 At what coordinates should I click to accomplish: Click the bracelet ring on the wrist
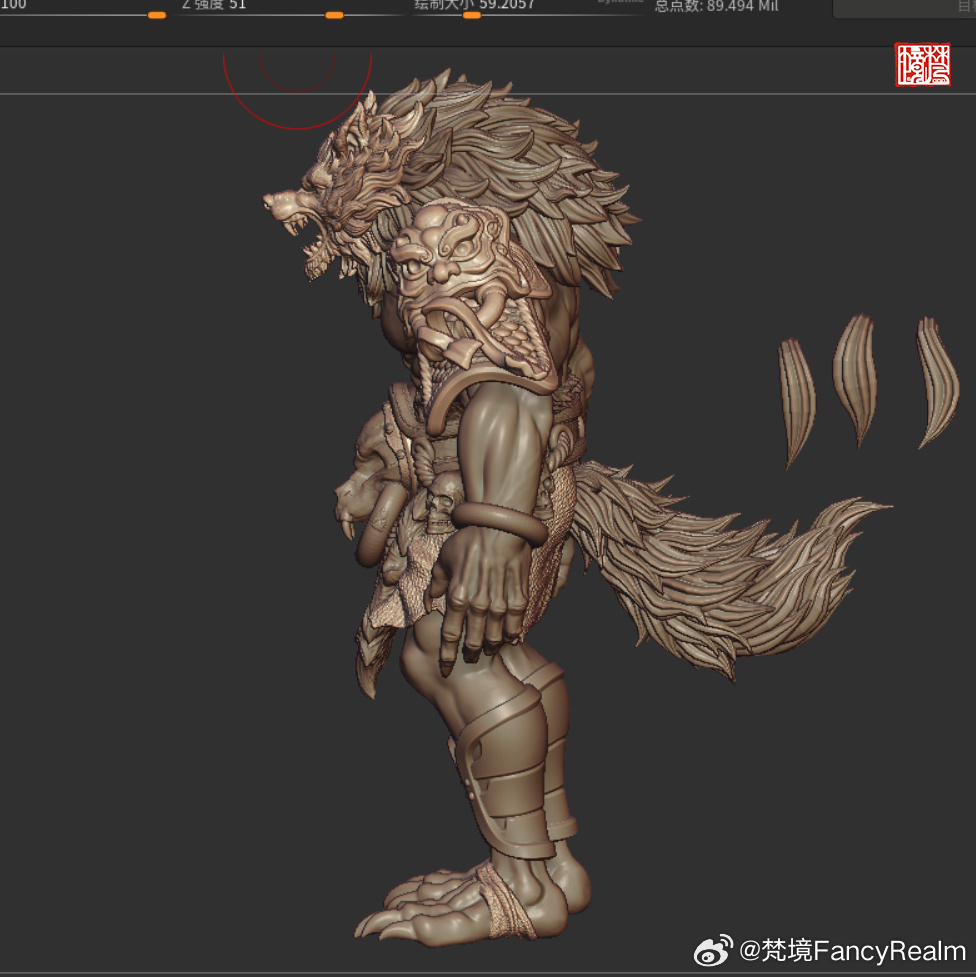(x=499, y=520)
